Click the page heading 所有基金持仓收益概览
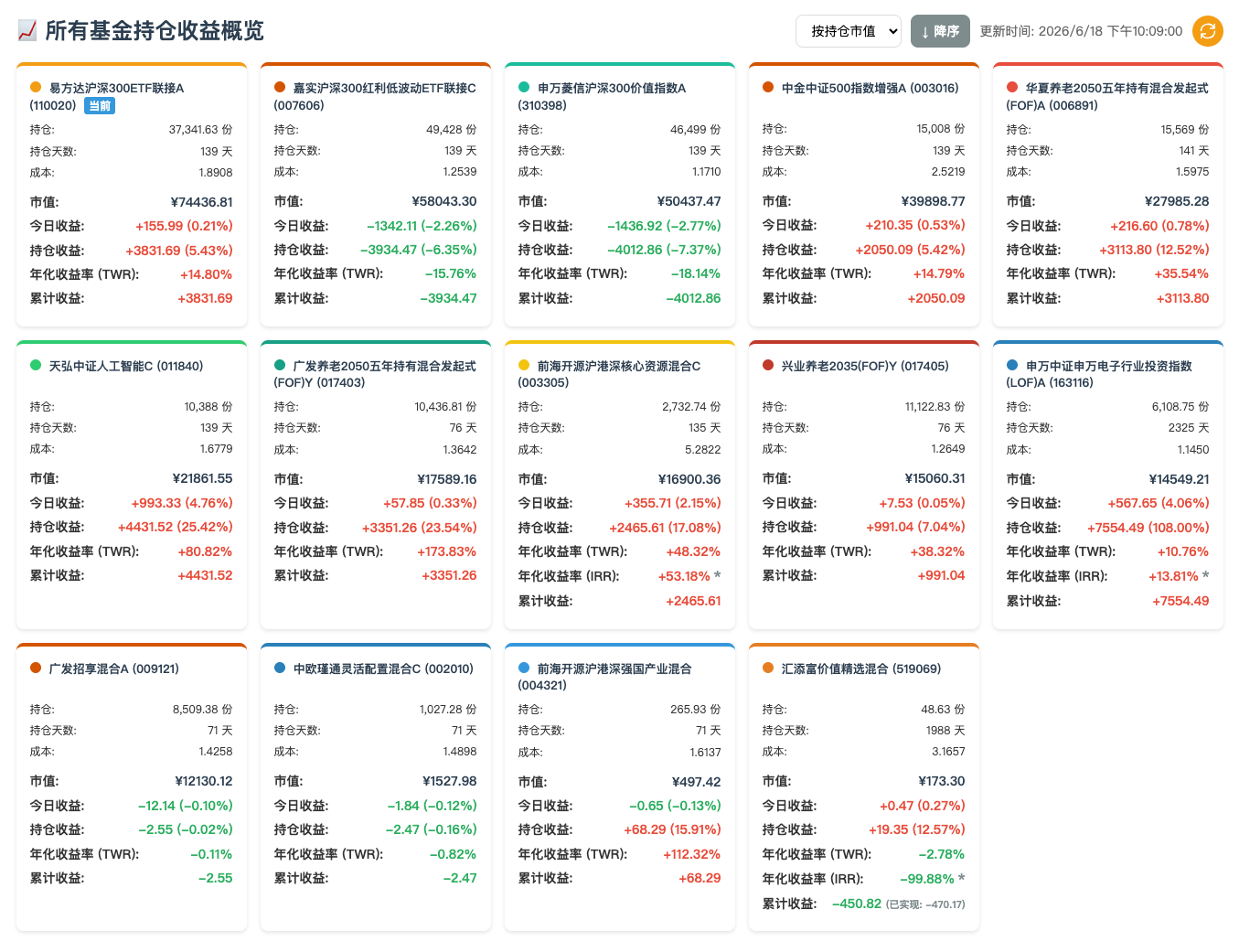 tap(155, 31)
